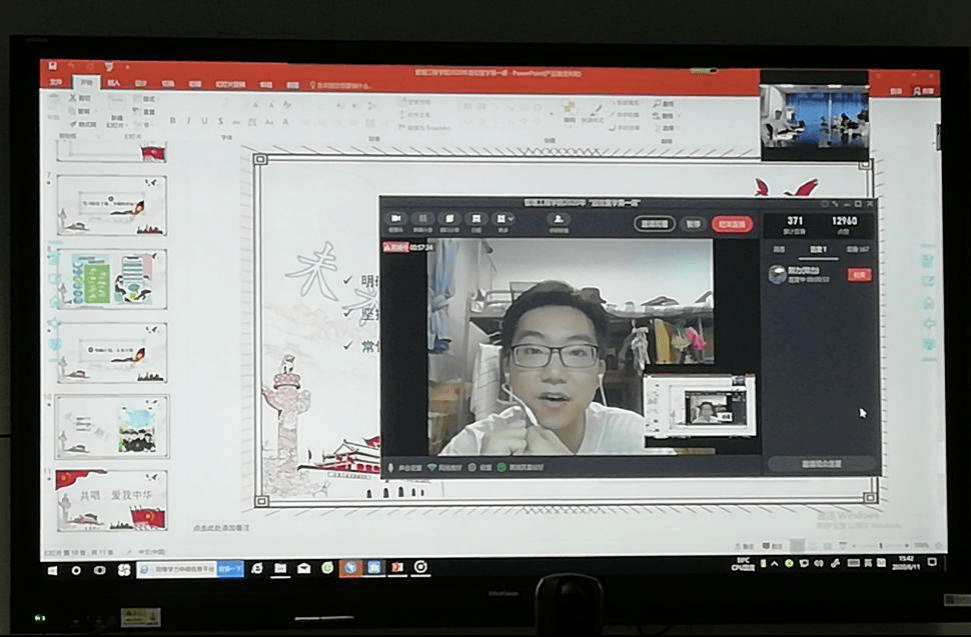The height and width of the screenshot is (637, 971).
Task: Switch to the Home ribbon tab
Action: coord(85,82)
